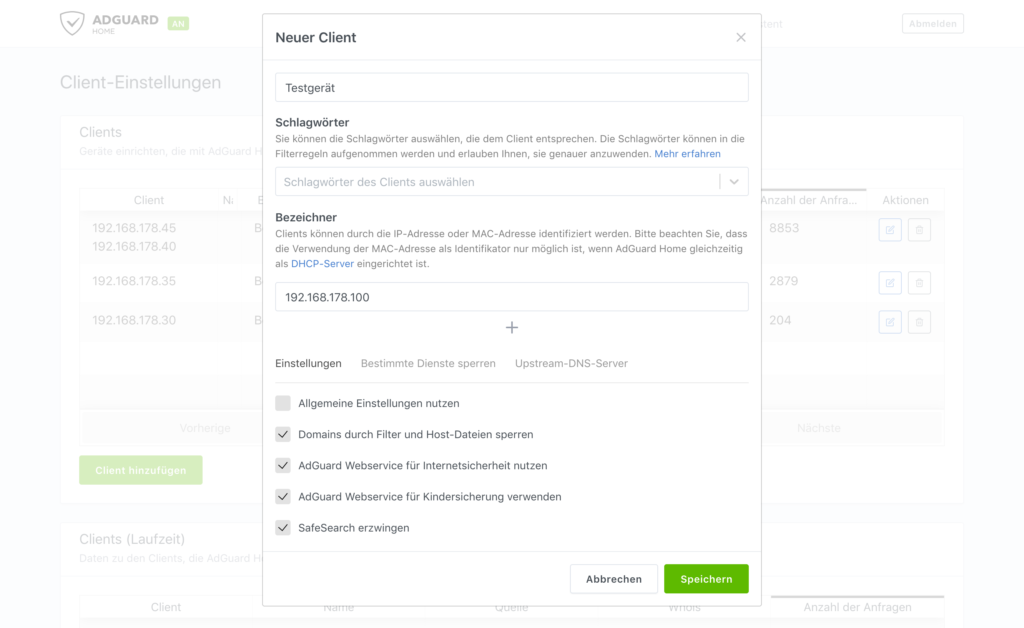Edit the client 192.168.178.45 row
Screen dimensions: 1024x628
[x=890, y=230]
